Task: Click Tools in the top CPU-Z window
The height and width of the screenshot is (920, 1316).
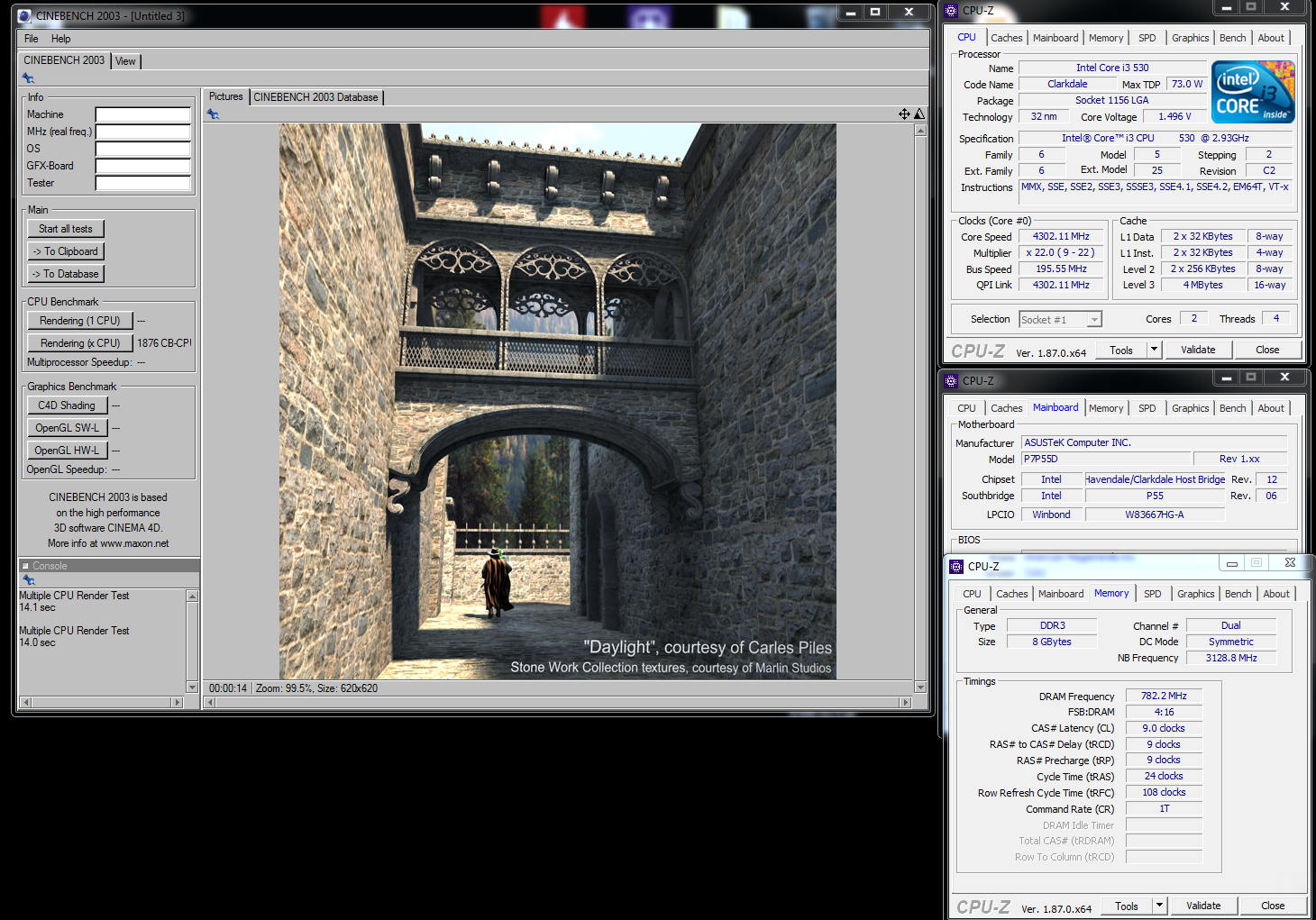Action: point(1121,351)
